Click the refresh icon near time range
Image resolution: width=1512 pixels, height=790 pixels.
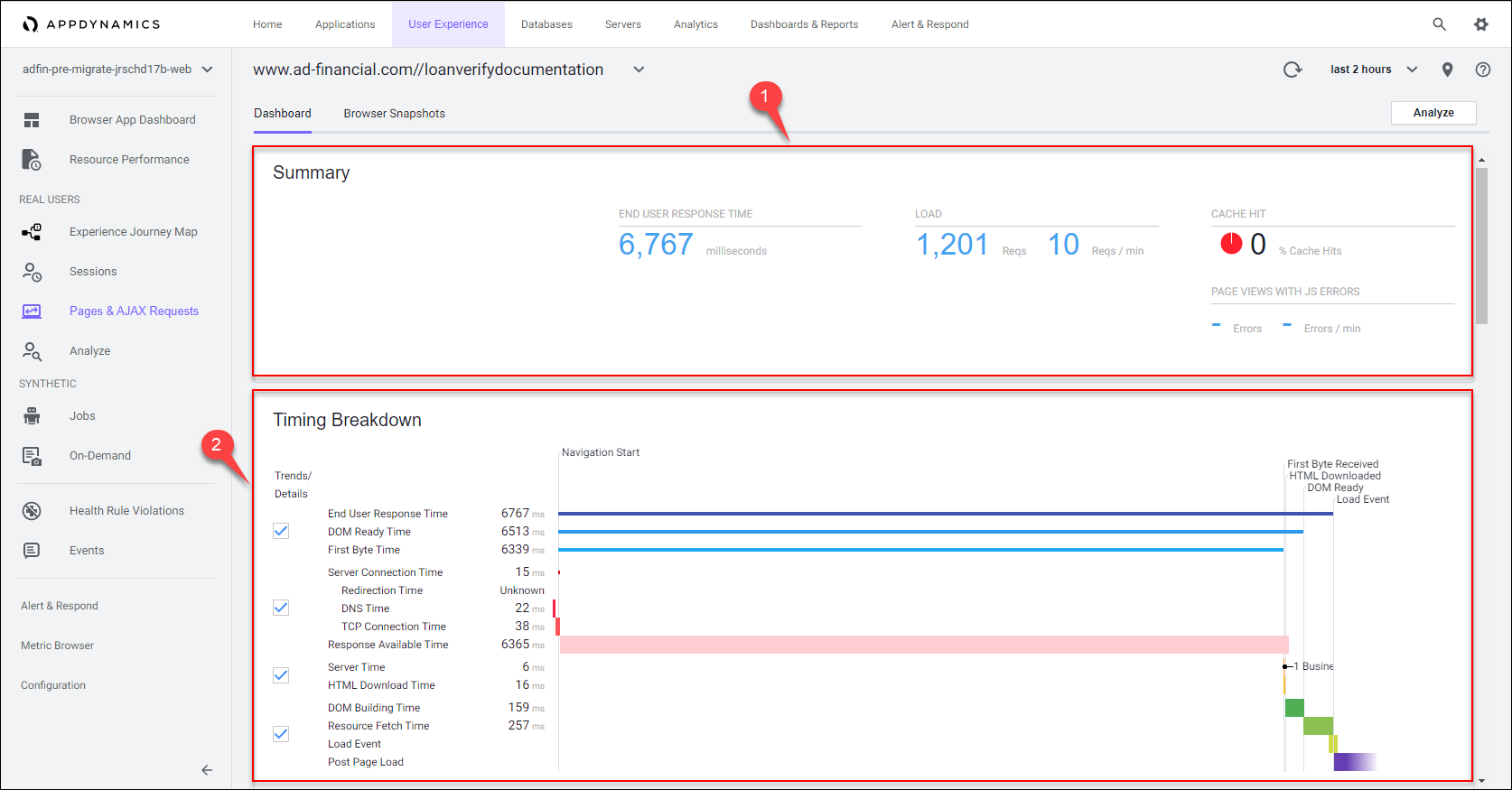click(1293, 70)
